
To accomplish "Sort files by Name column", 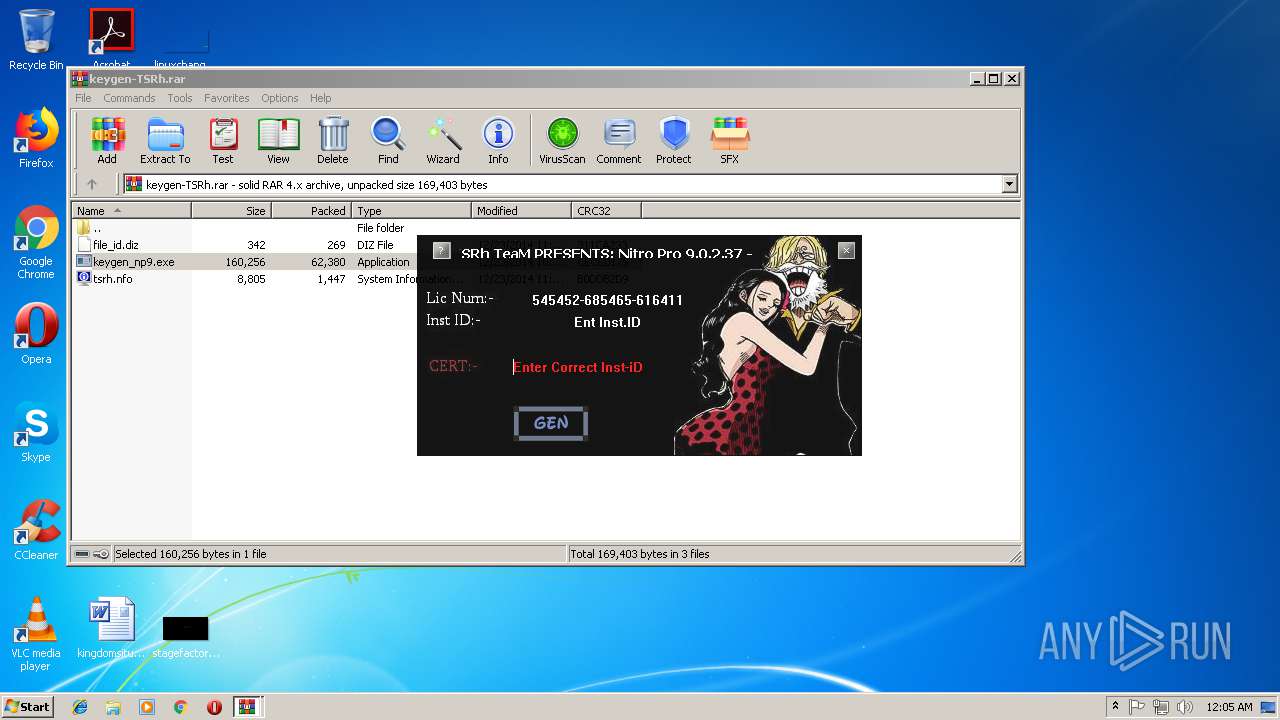I will 131,211.
